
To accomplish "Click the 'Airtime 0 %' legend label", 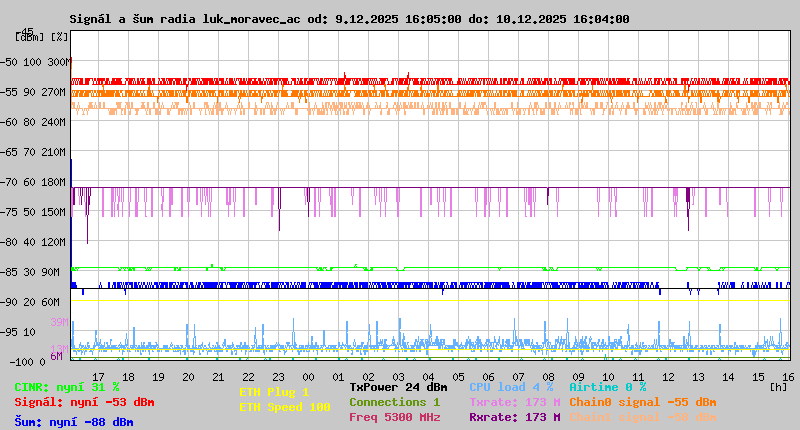I will click(x=608, y=387).
